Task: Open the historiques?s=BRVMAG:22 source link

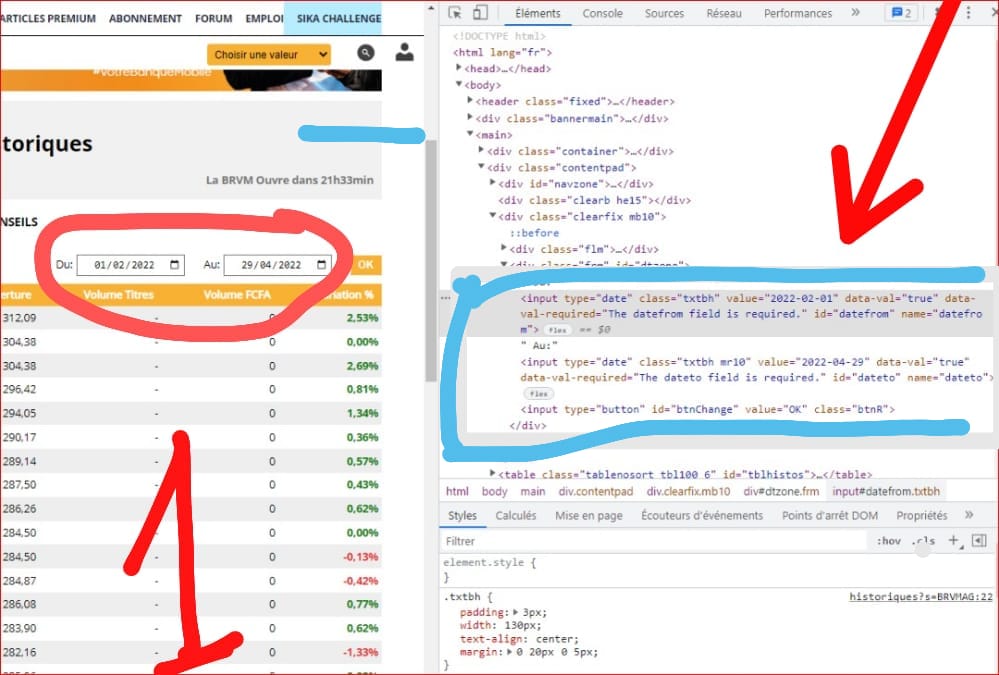Action: click(921, 597)
